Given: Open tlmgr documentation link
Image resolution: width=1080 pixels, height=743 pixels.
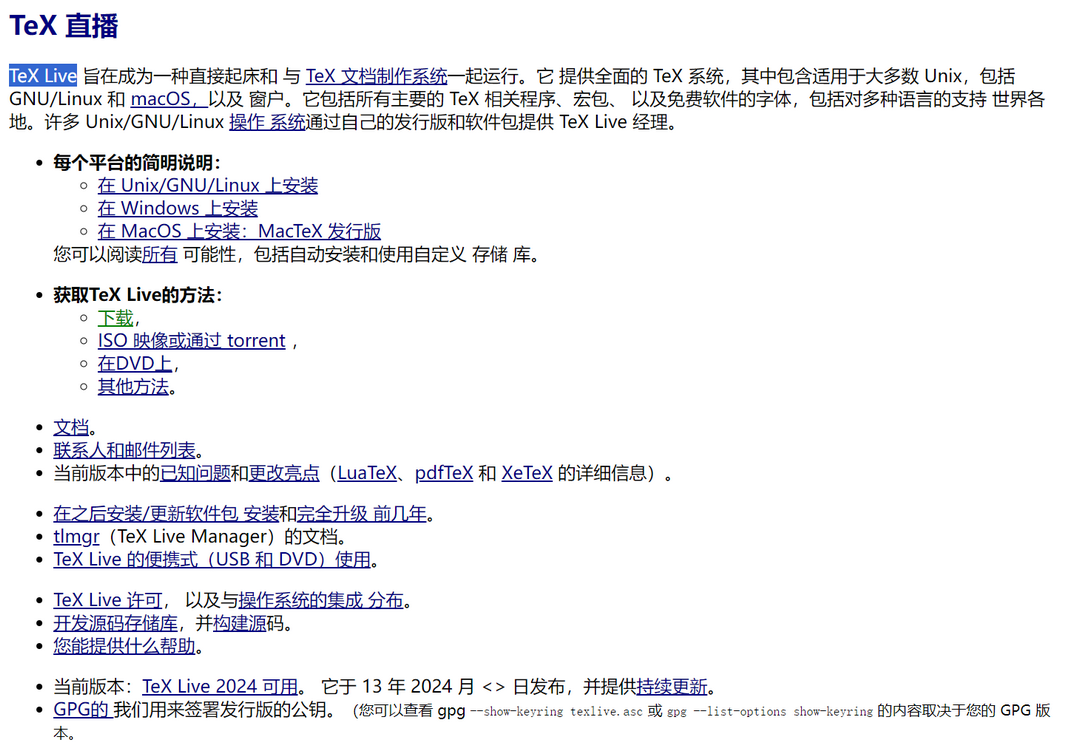Looking at the screenshot, I should click(x=76, y=537).
